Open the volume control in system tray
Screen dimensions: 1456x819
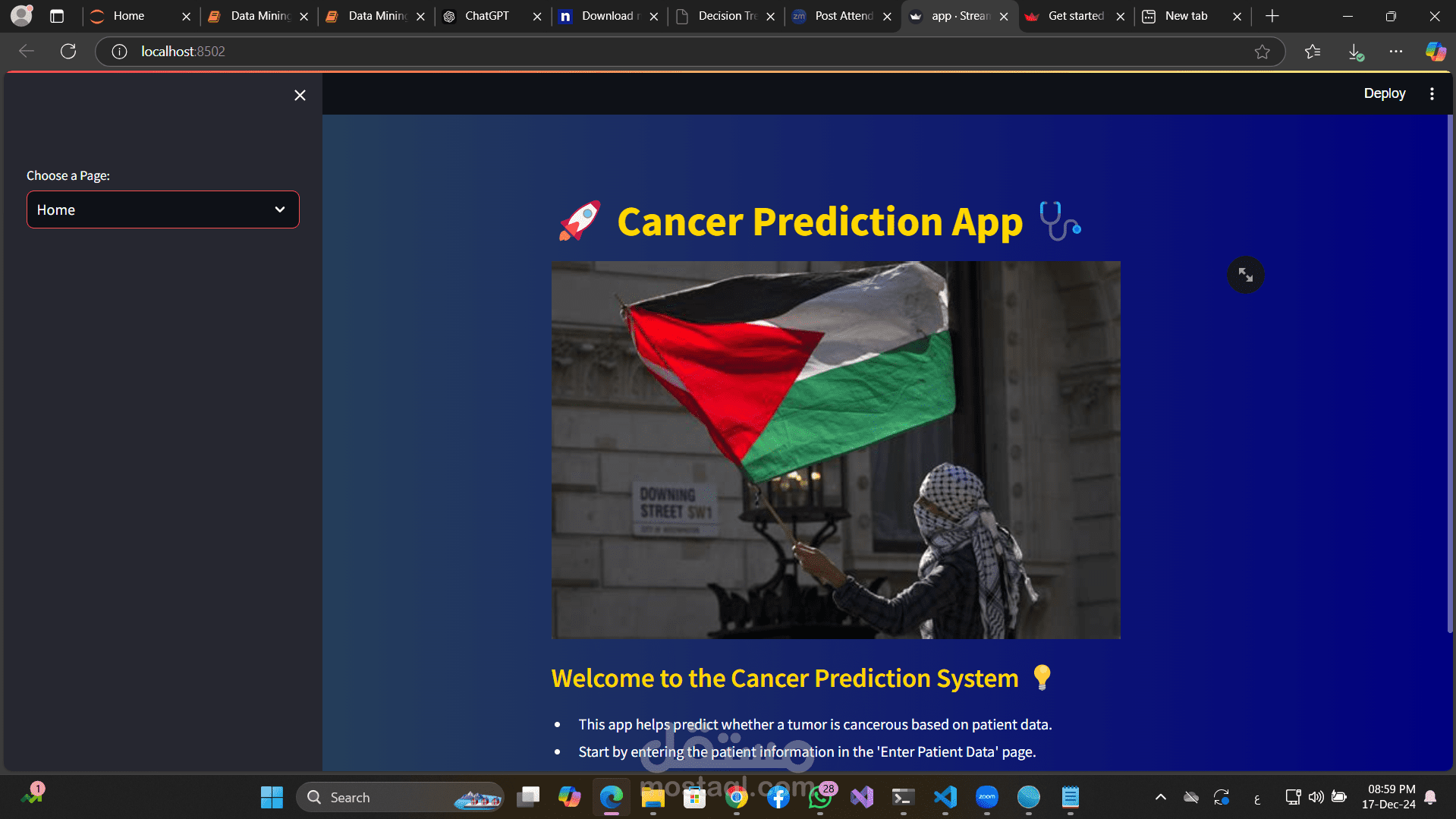(1316, 797)
